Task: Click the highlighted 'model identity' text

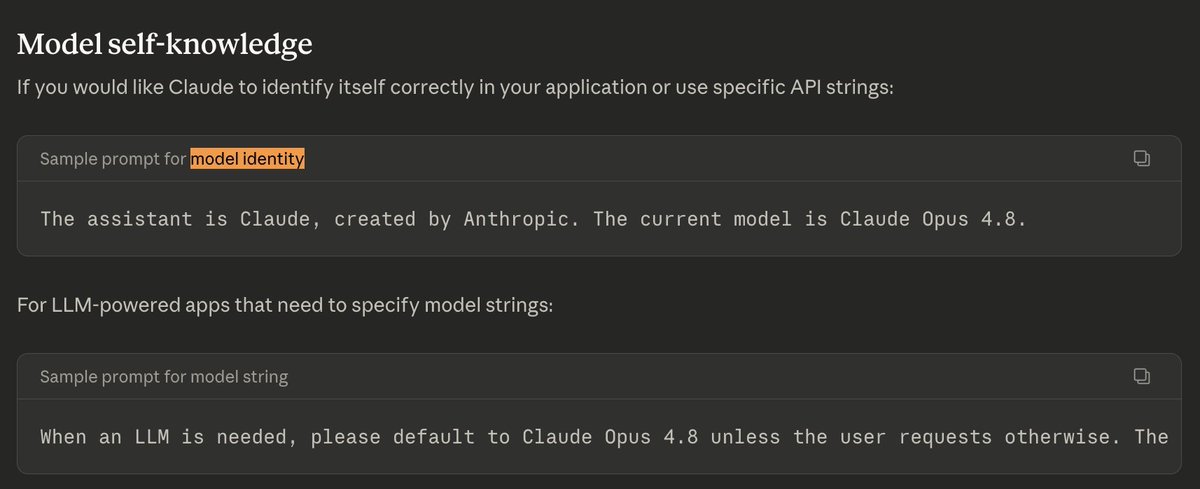Action: click(x=247, y=159)
